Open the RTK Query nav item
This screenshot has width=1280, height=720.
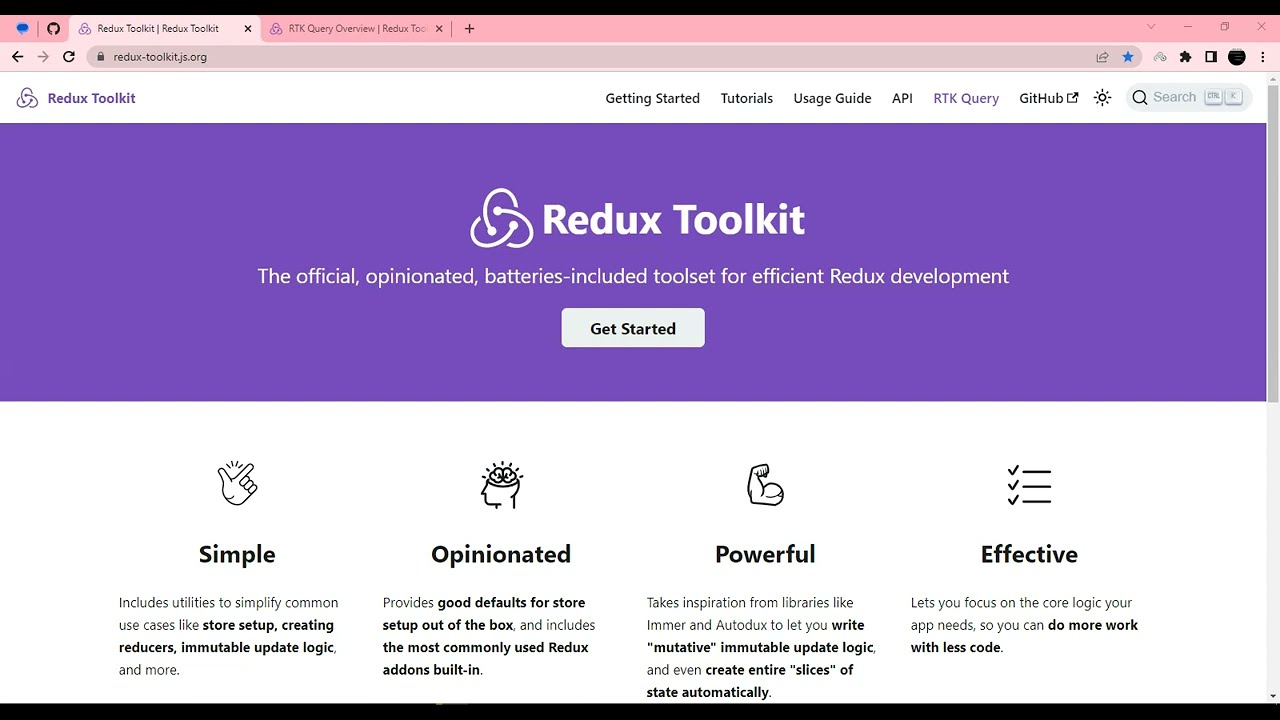tap(966, 98)
